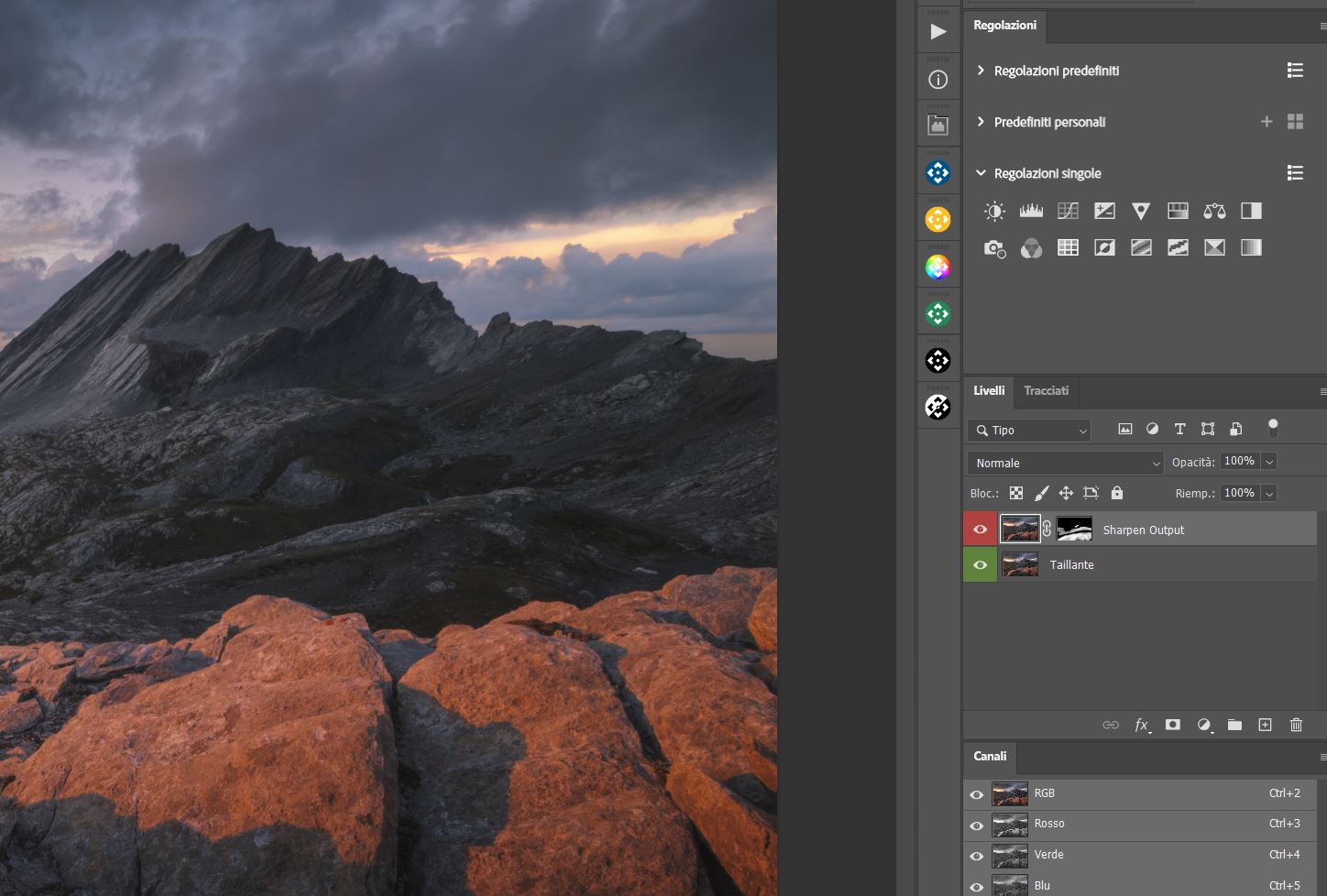The width and height of the screenshot is (1327, 896).
Task: Switch to the Canali tab
Action: pyautogui.click(x=990, y=756)
